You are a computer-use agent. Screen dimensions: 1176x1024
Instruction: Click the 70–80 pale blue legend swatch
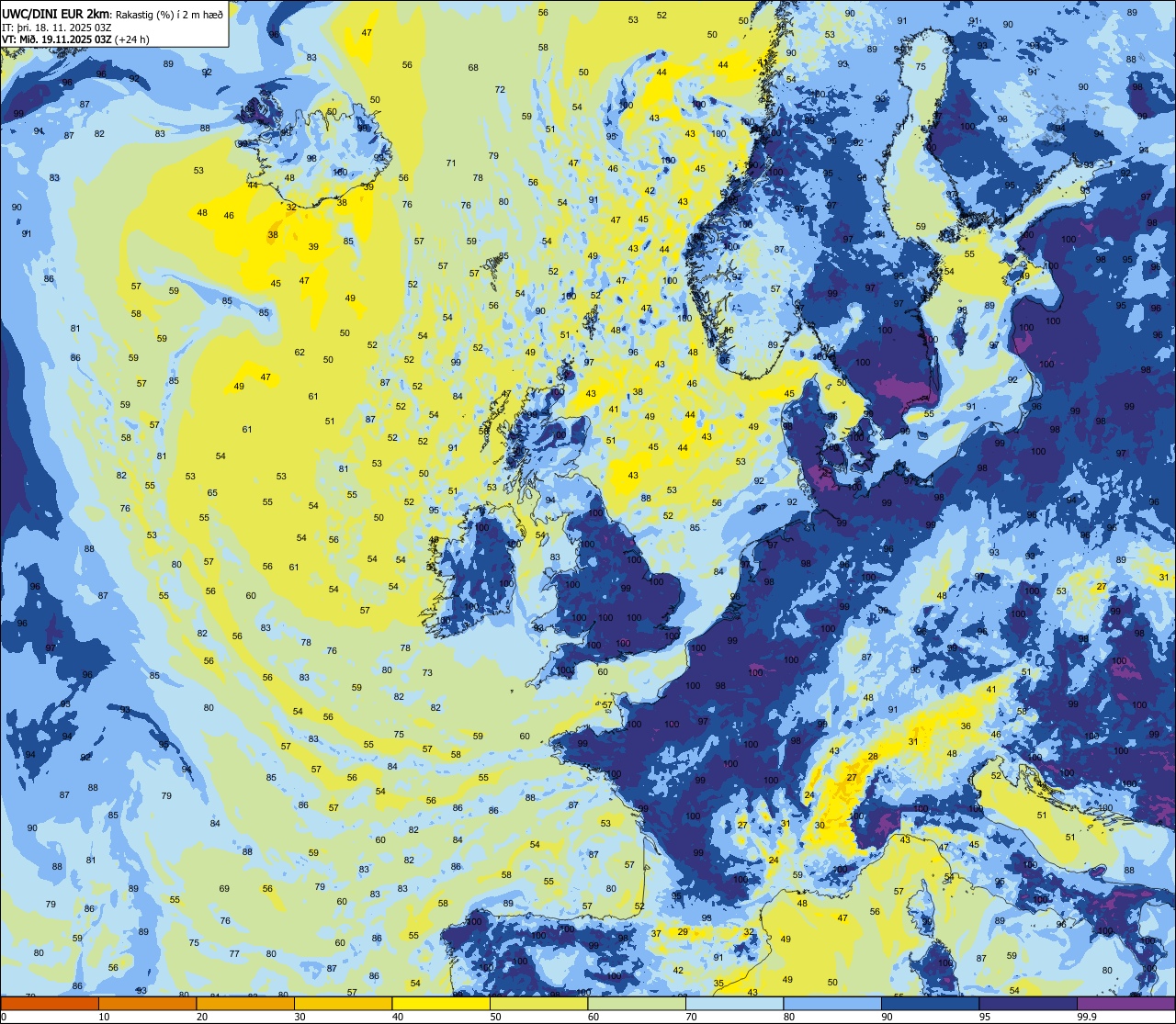tap(734, 1004)
